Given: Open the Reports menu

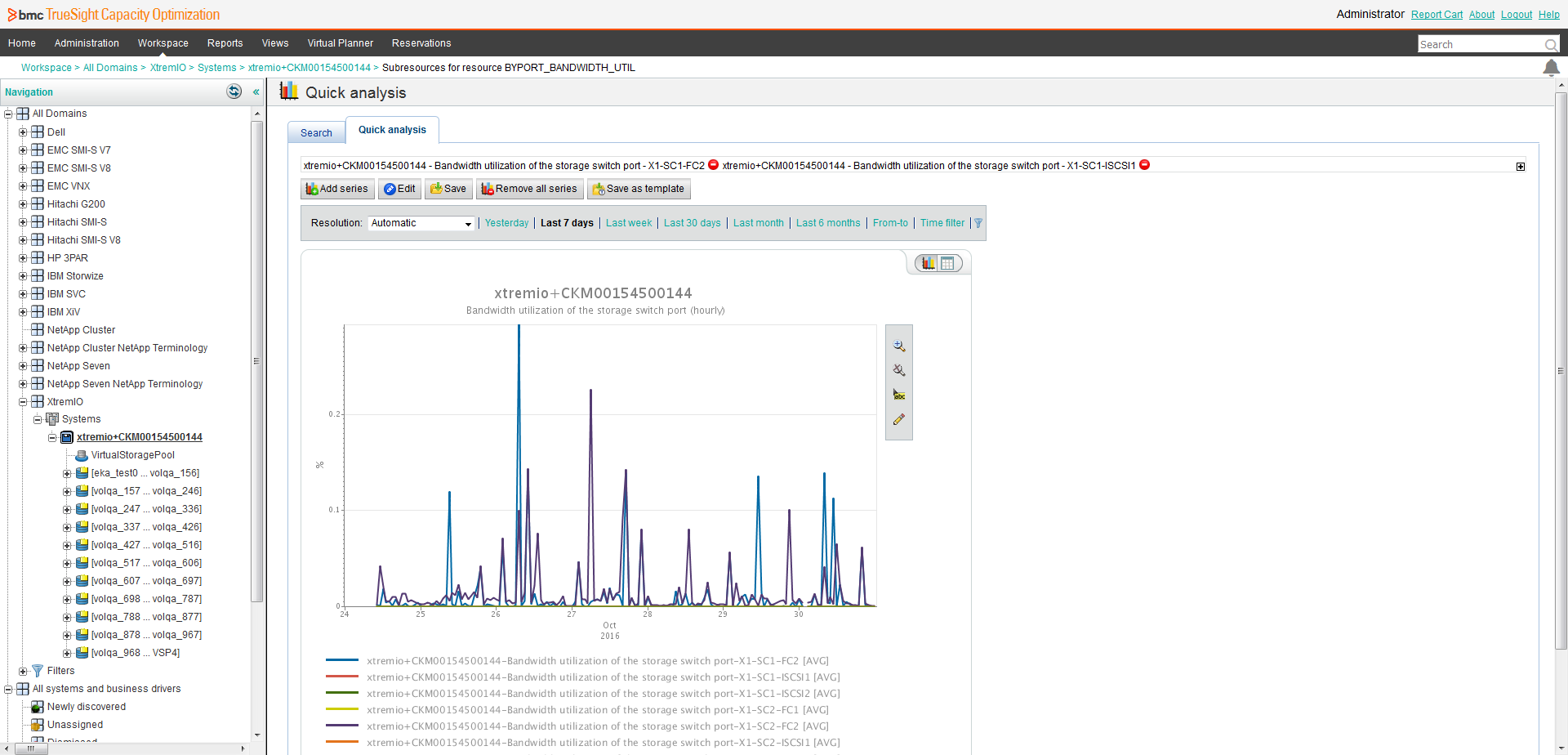Looking at the screenshot, I should tap(225, 43).
